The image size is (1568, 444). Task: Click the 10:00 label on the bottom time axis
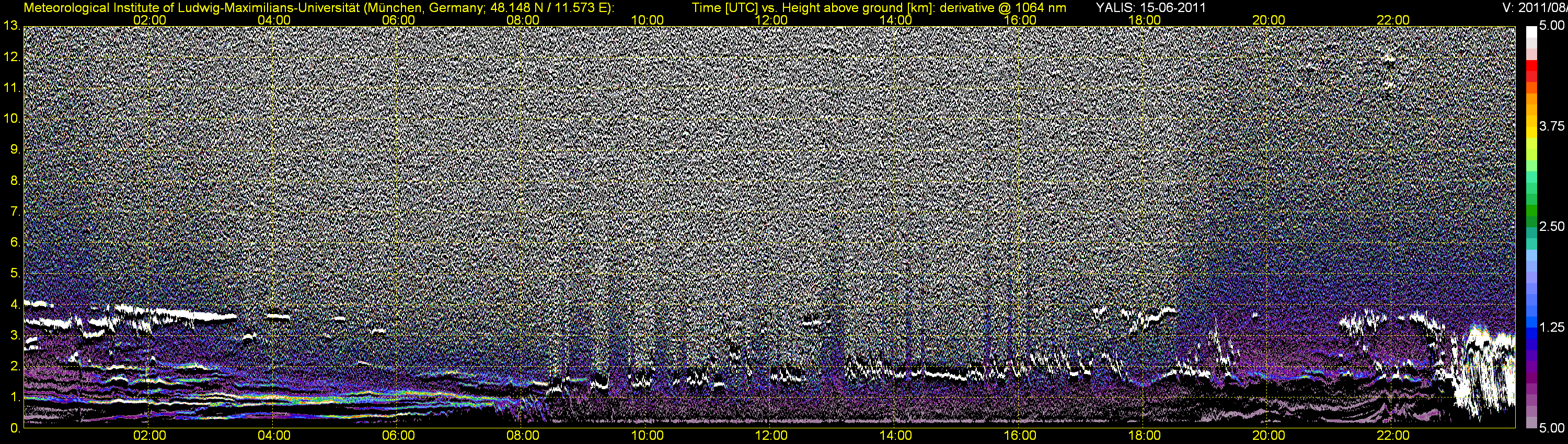pos(647,436)
